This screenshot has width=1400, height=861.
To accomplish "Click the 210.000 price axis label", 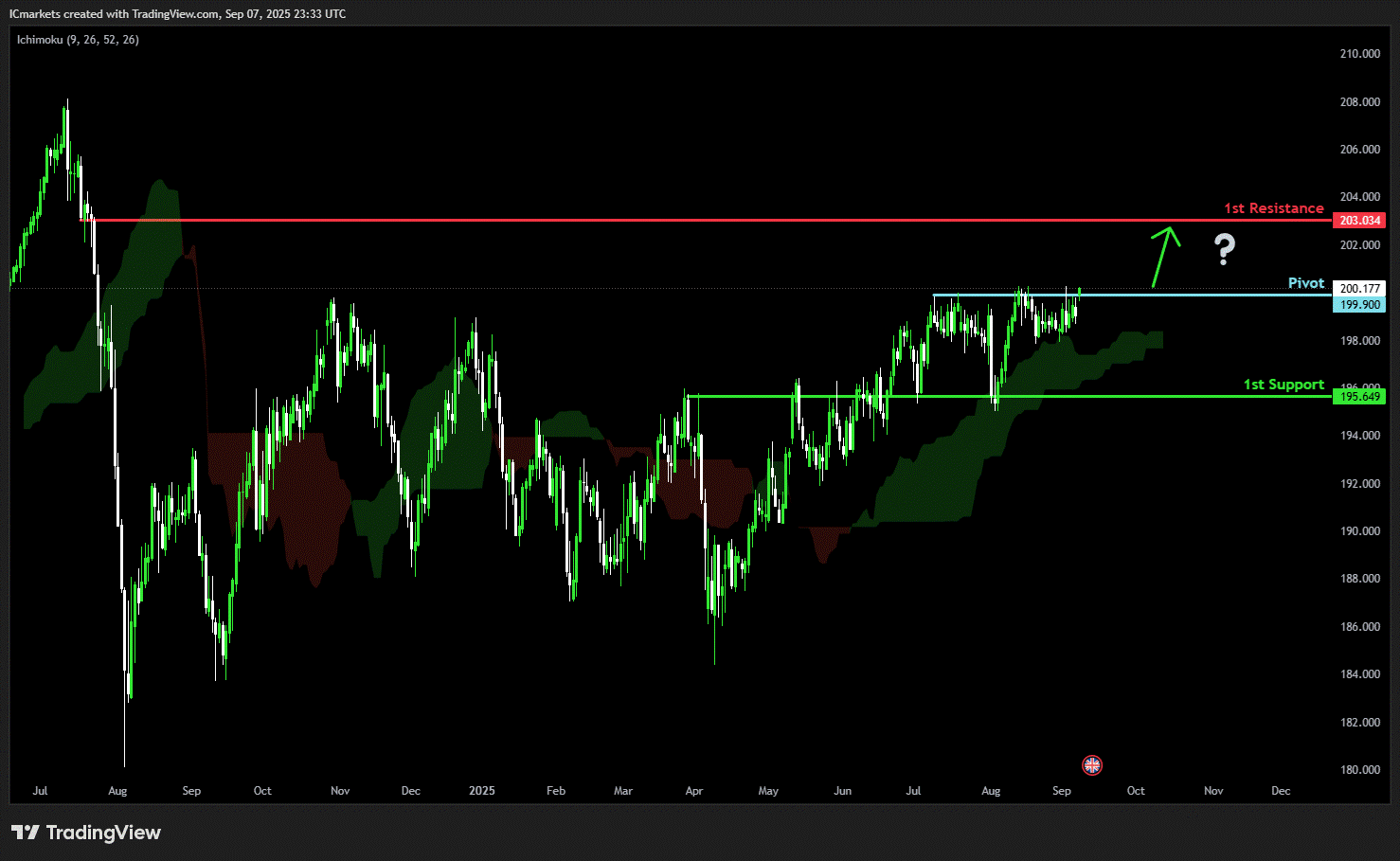I will (1359, 54).
